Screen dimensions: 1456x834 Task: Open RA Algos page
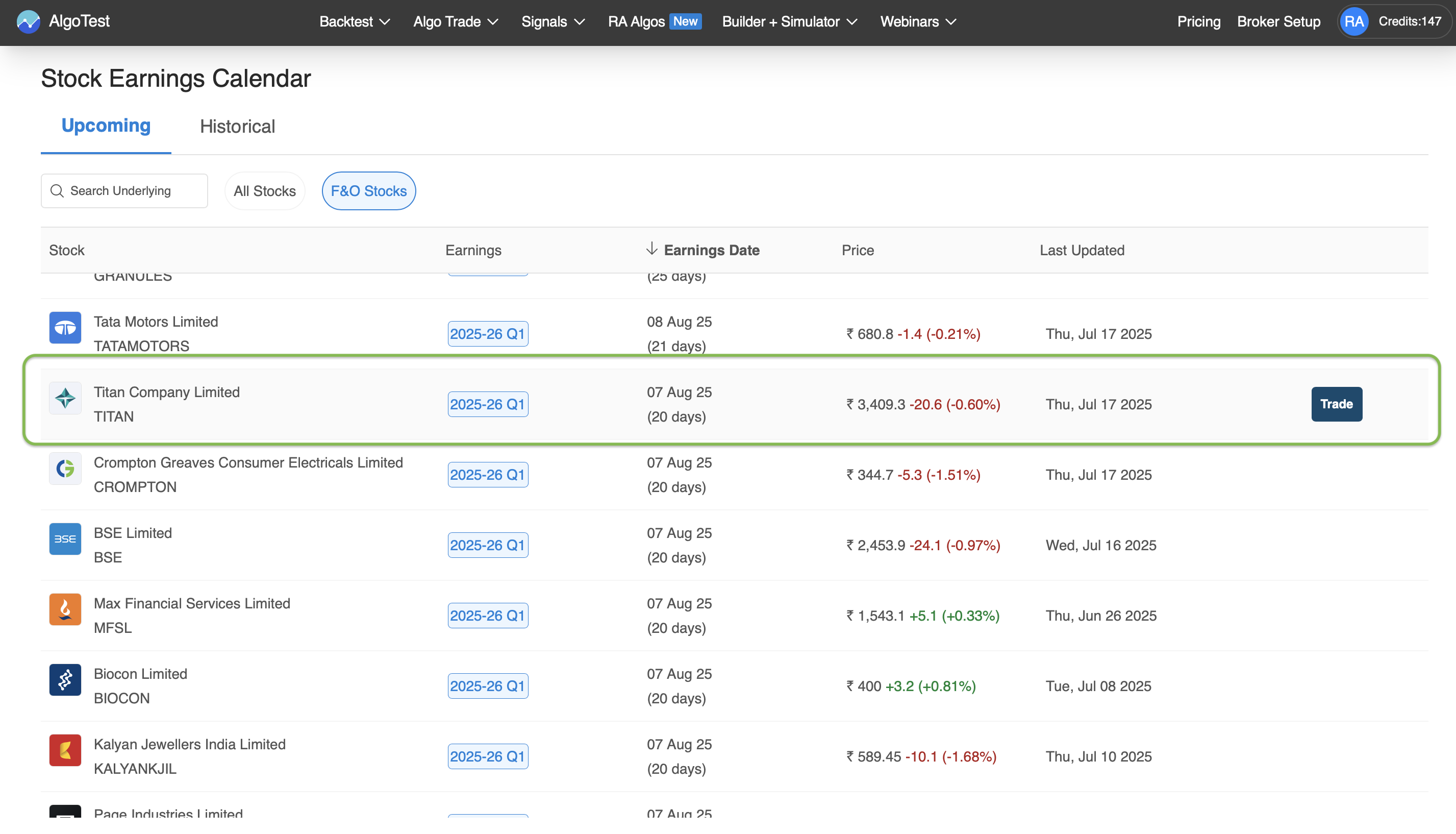(655, 22)
